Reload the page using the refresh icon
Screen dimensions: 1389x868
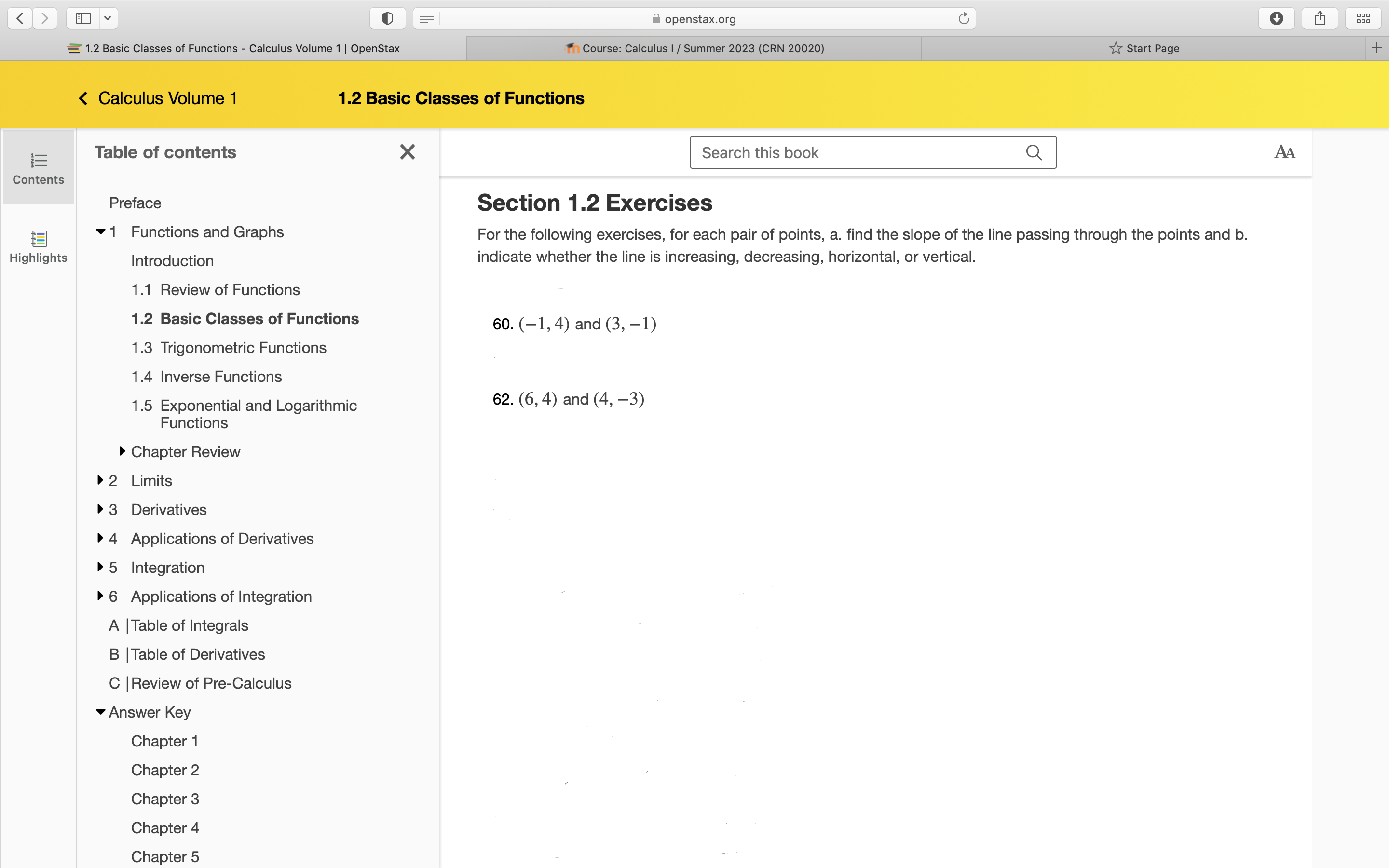pyautogui.click(x=963, y=18)
